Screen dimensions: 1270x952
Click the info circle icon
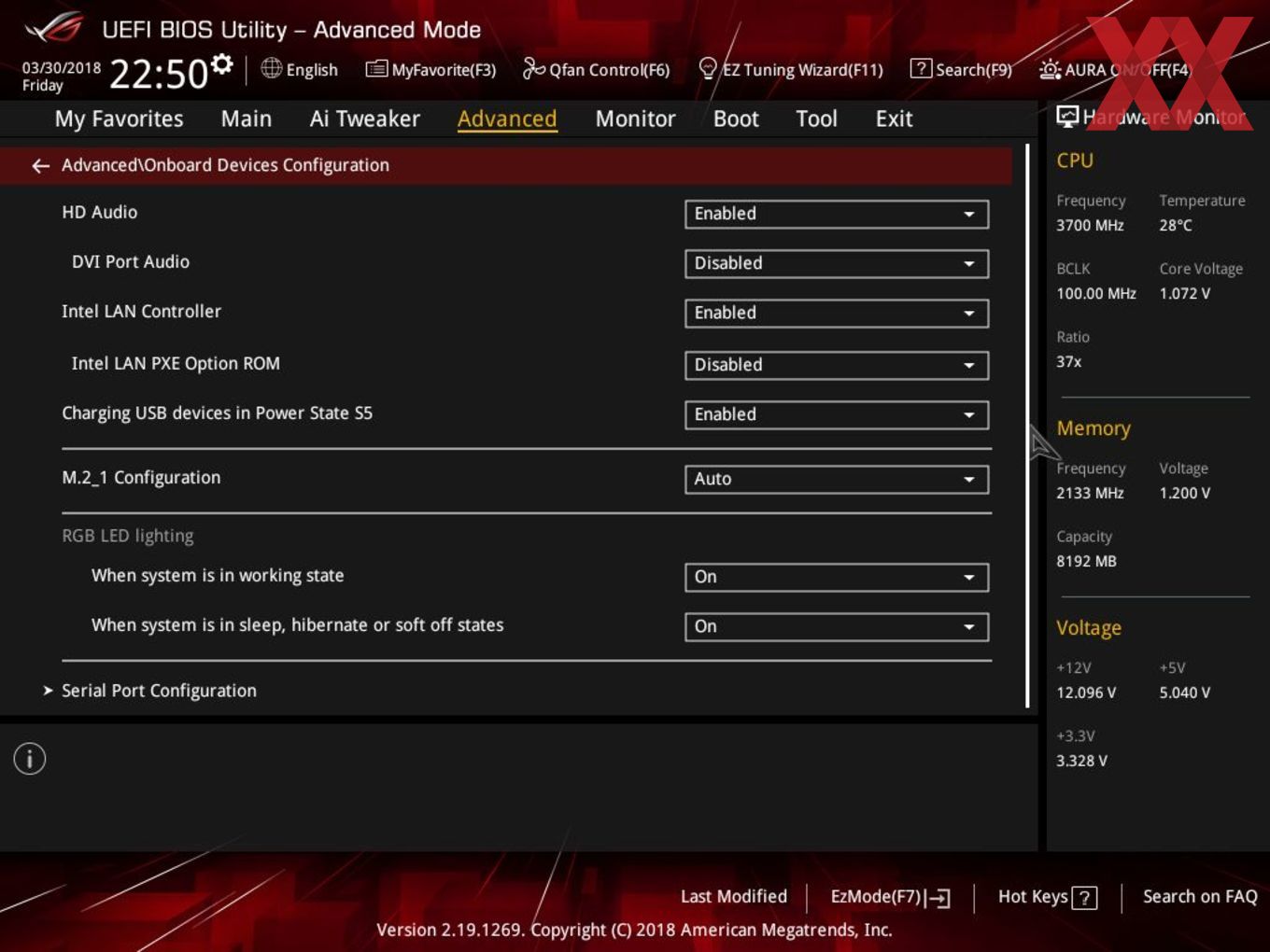30,759
